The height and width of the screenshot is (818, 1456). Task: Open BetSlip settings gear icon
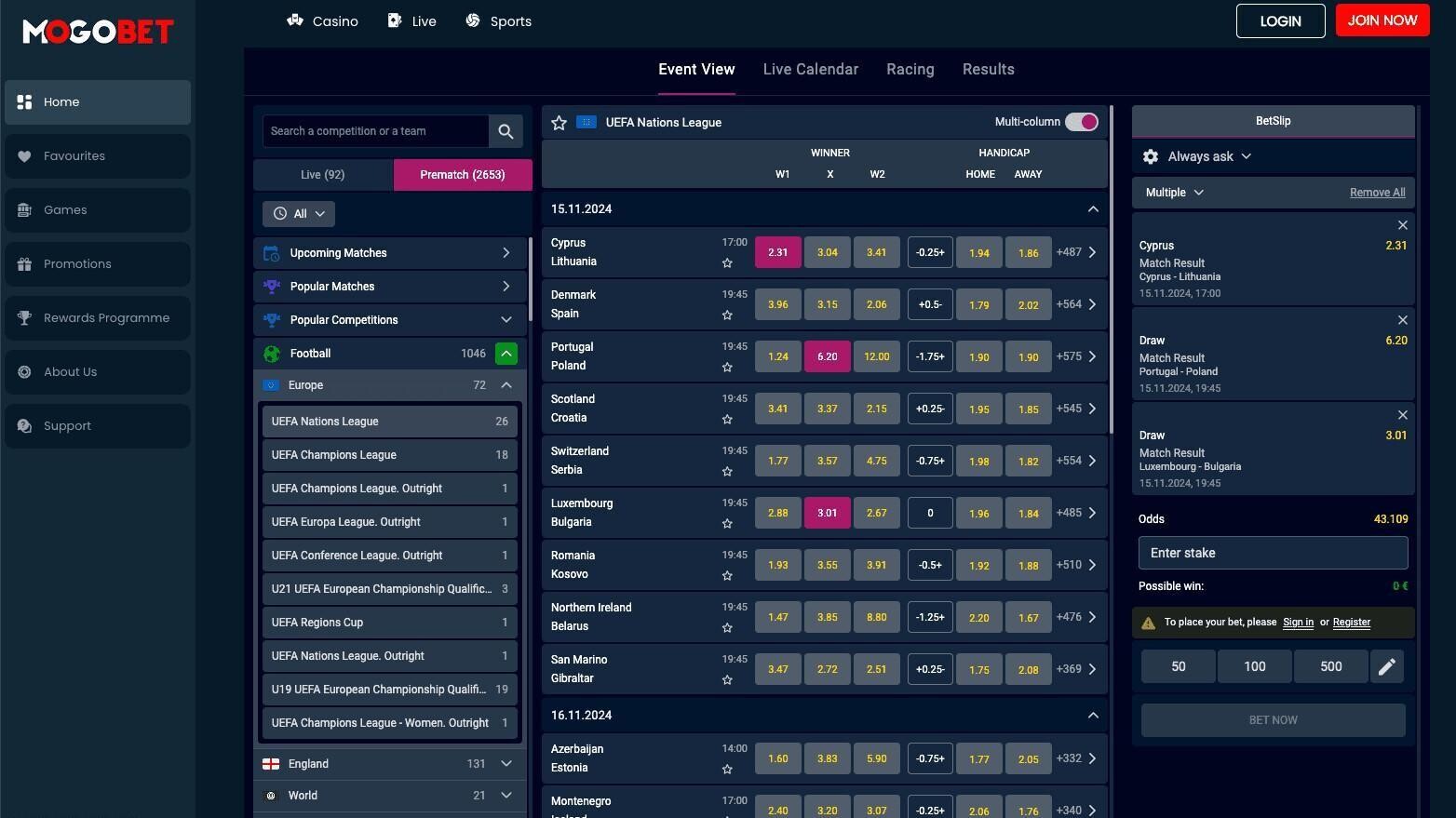(1151, 157)
